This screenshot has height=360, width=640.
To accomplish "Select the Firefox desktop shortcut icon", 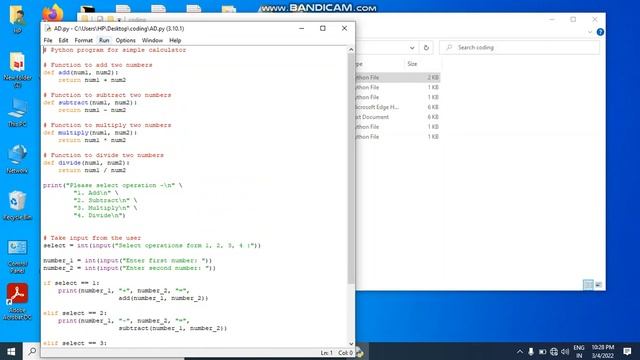I will 53,14.
